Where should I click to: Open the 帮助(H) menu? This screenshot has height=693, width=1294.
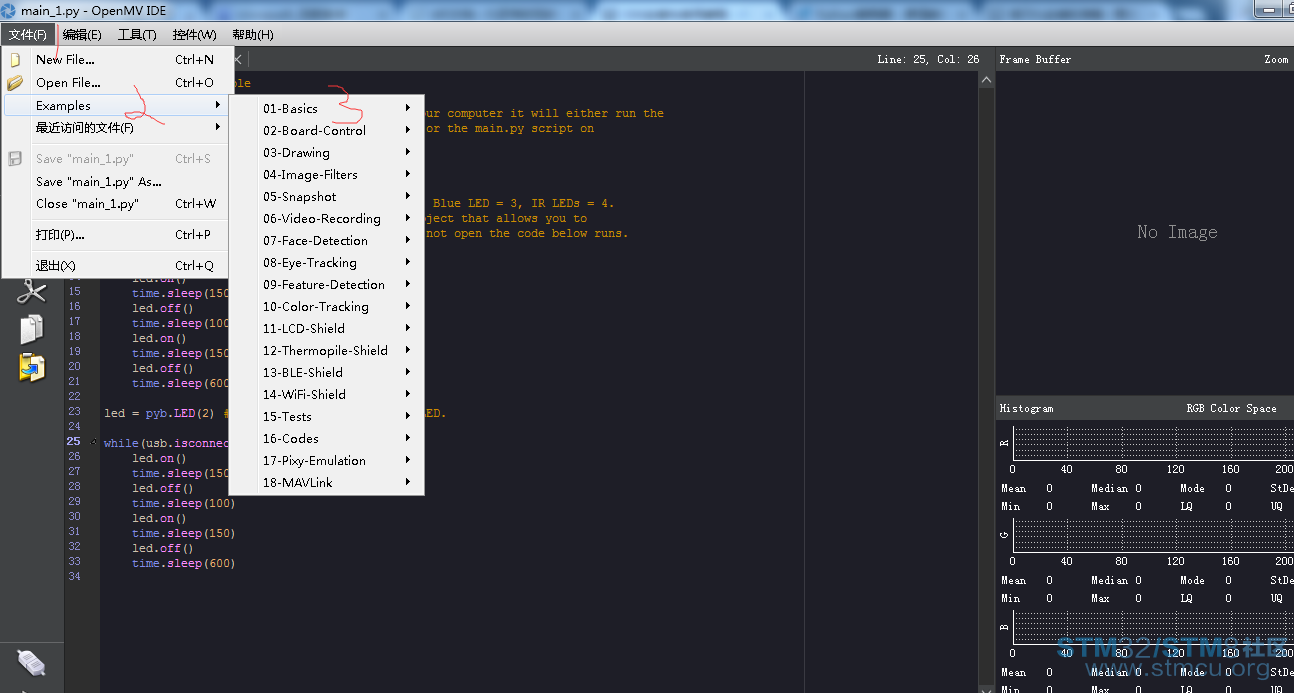coord(253,34)
